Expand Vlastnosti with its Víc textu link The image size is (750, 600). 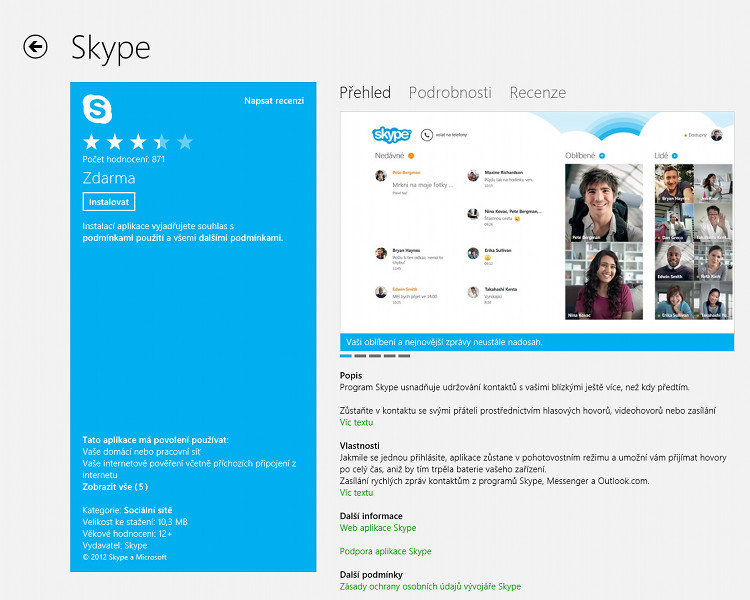356,493
